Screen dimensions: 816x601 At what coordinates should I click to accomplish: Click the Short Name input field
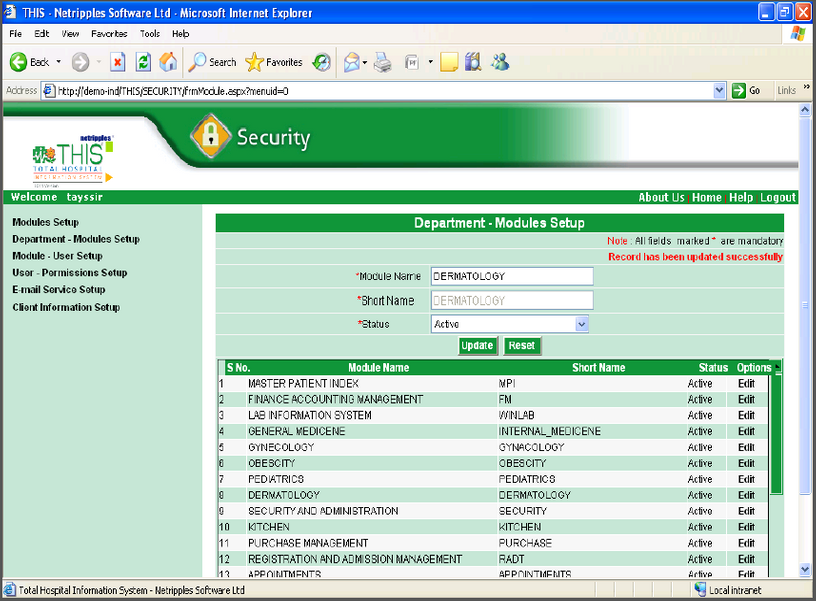[x=512, y=300]
